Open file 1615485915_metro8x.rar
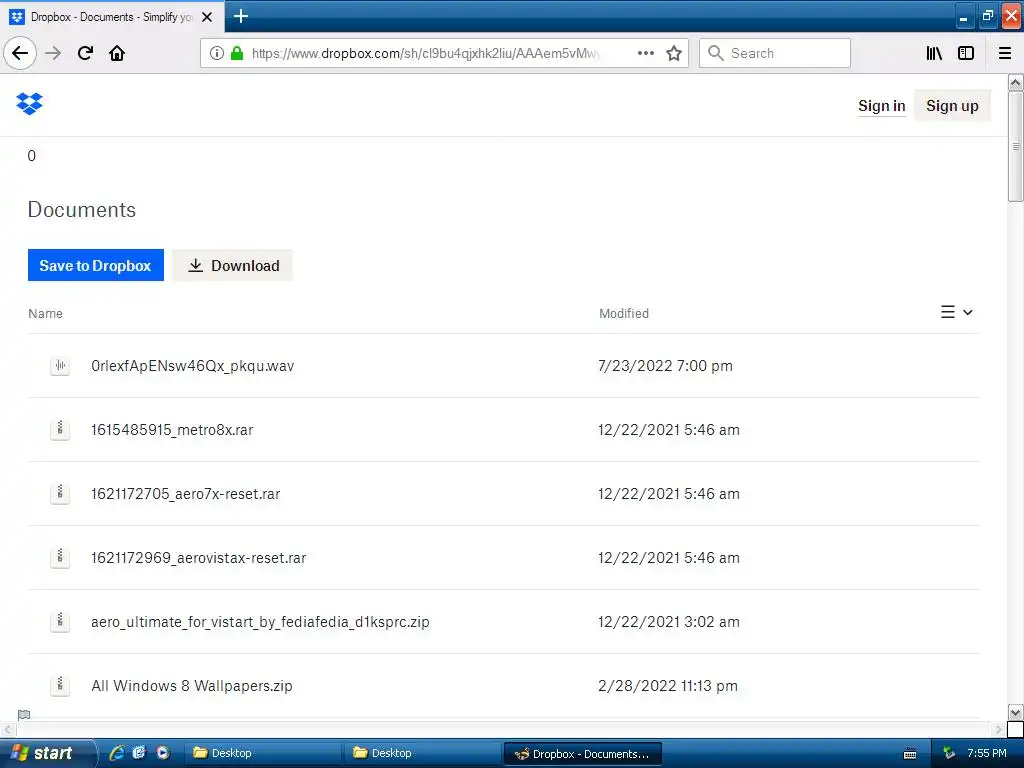Image resolution: width=1024 pixels, height=768 pixels. (172, 430)
